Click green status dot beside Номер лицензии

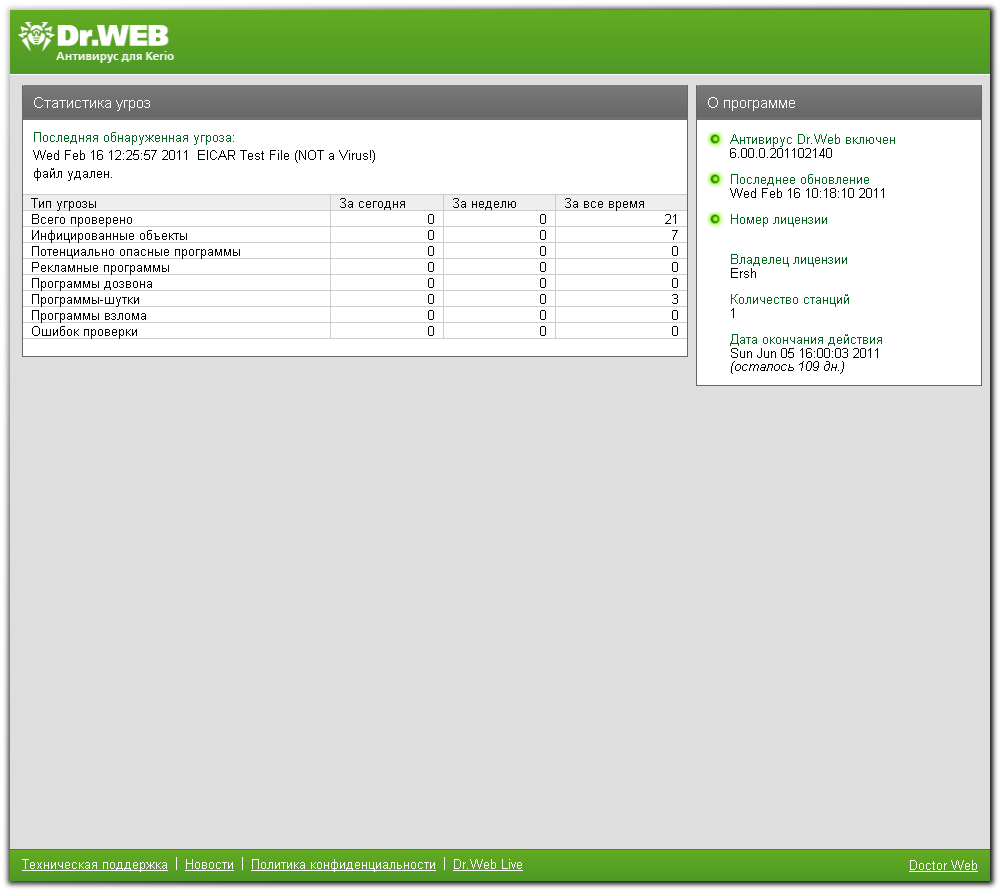[715, 219]
